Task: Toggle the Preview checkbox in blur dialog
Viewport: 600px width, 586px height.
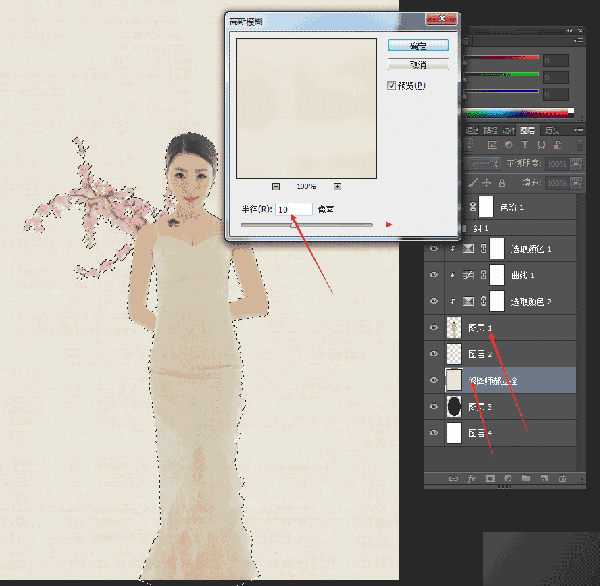Action: pyautogui.click(x=391, y=85)
